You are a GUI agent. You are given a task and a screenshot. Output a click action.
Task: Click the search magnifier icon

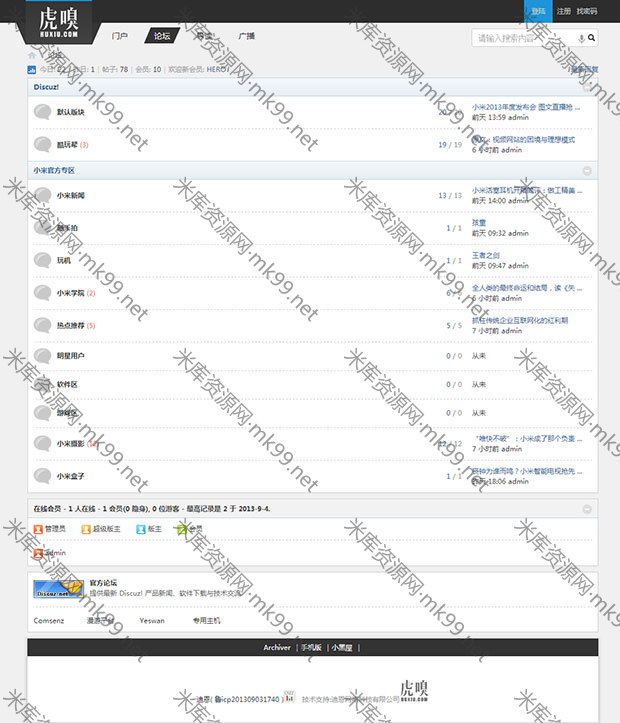[x=591, y=38]
